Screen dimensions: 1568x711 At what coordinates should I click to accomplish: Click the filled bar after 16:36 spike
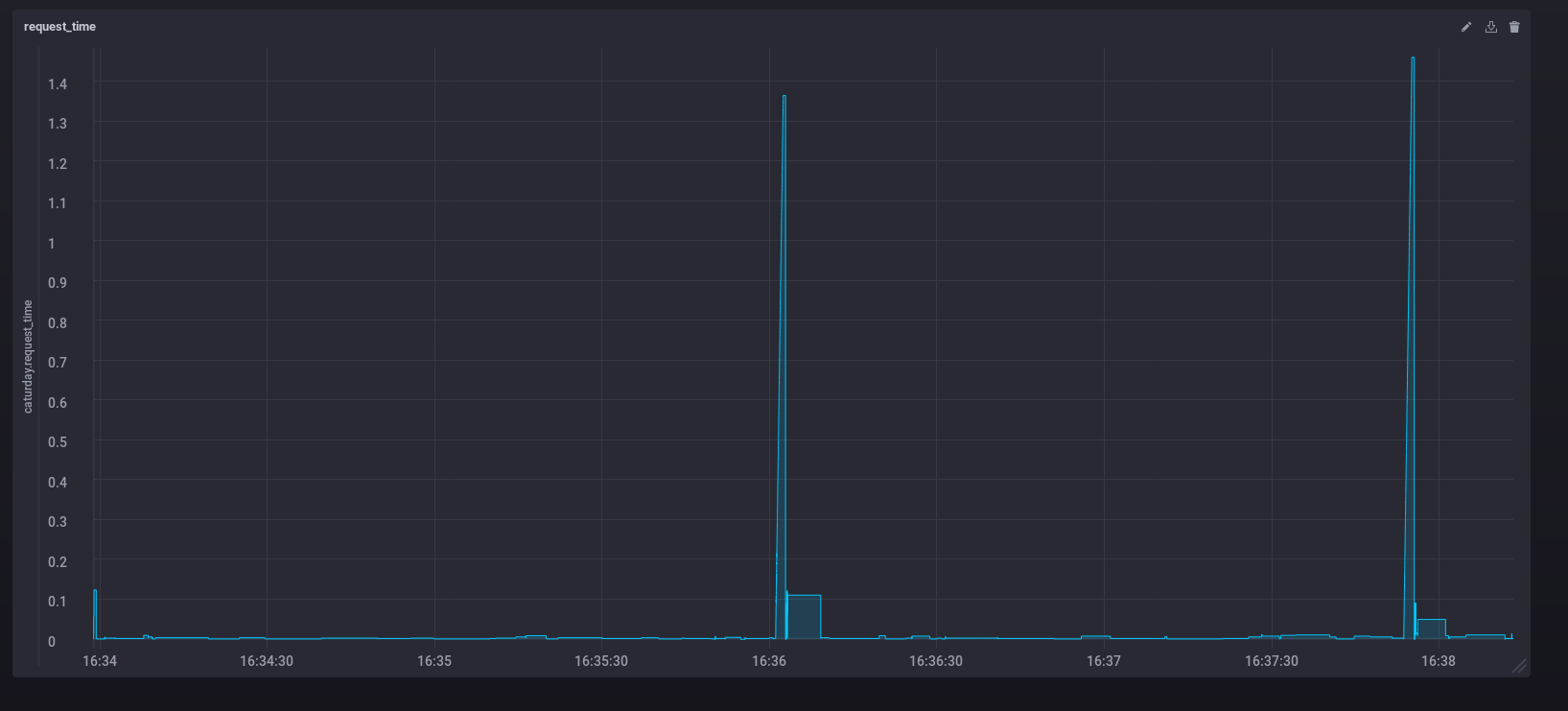pyautogui.click(x=804, y=617)
